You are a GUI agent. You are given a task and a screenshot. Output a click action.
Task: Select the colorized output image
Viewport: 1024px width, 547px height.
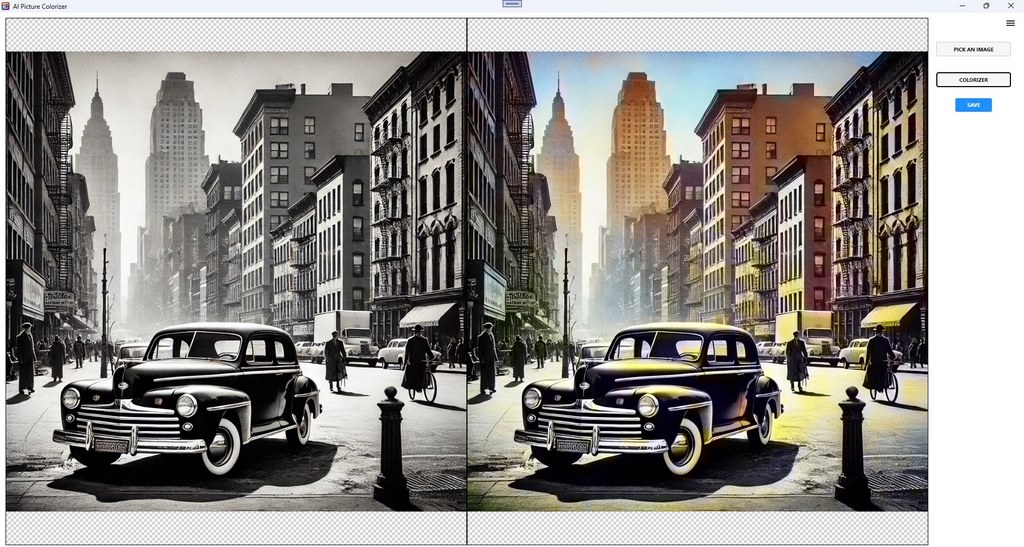[697, 280]
